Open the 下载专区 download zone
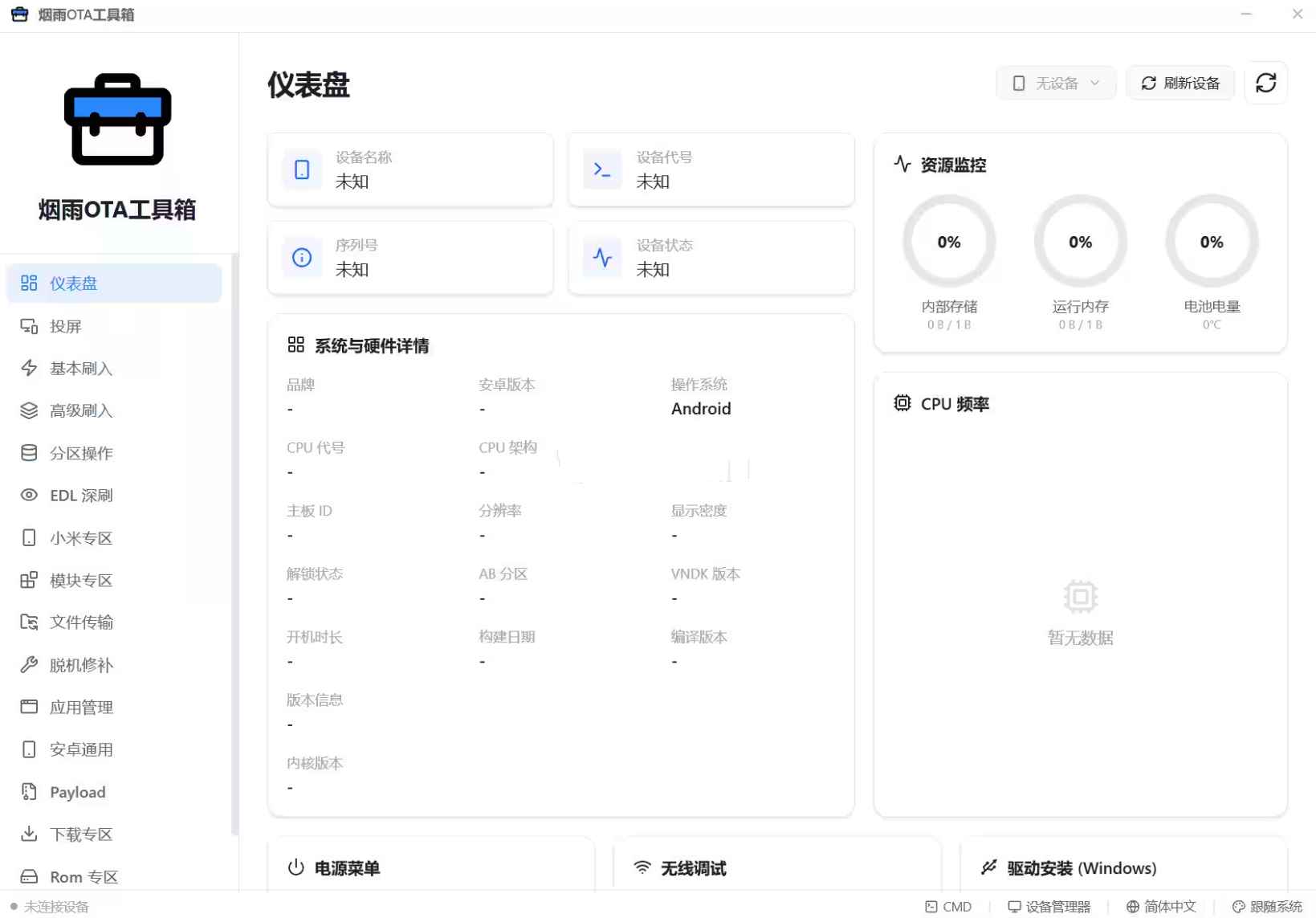 coord(81,834)
